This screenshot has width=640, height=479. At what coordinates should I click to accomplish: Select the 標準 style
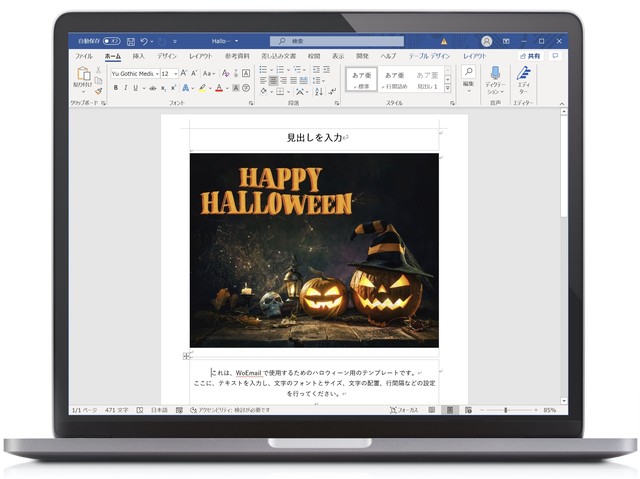point(362,80)
